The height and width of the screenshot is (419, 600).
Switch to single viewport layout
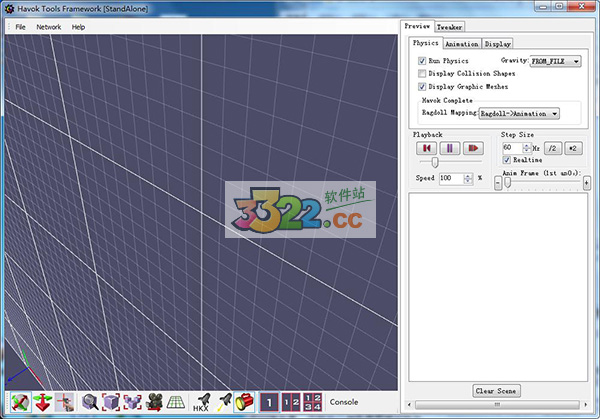click(x=269, y=402)
